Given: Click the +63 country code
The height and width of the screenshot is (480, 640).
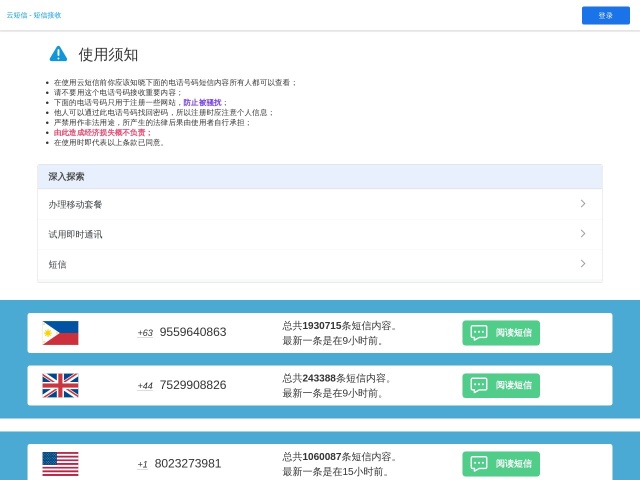Looking at the screenshot, I should tap(145, 333).
